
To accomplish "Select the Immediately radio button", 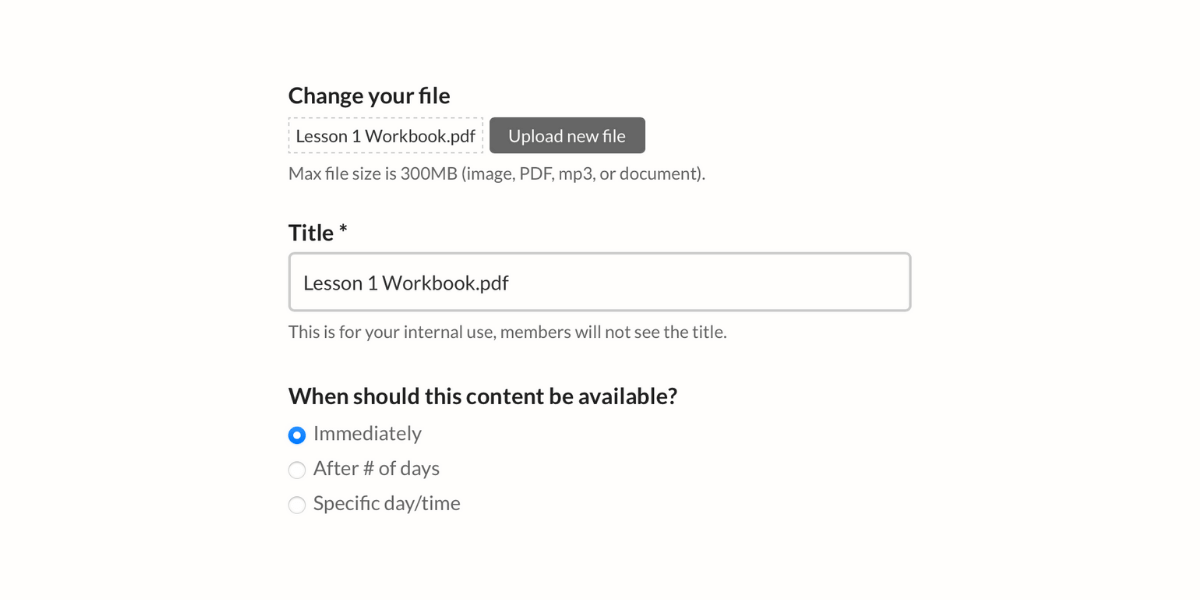I will tap(297, 435).
